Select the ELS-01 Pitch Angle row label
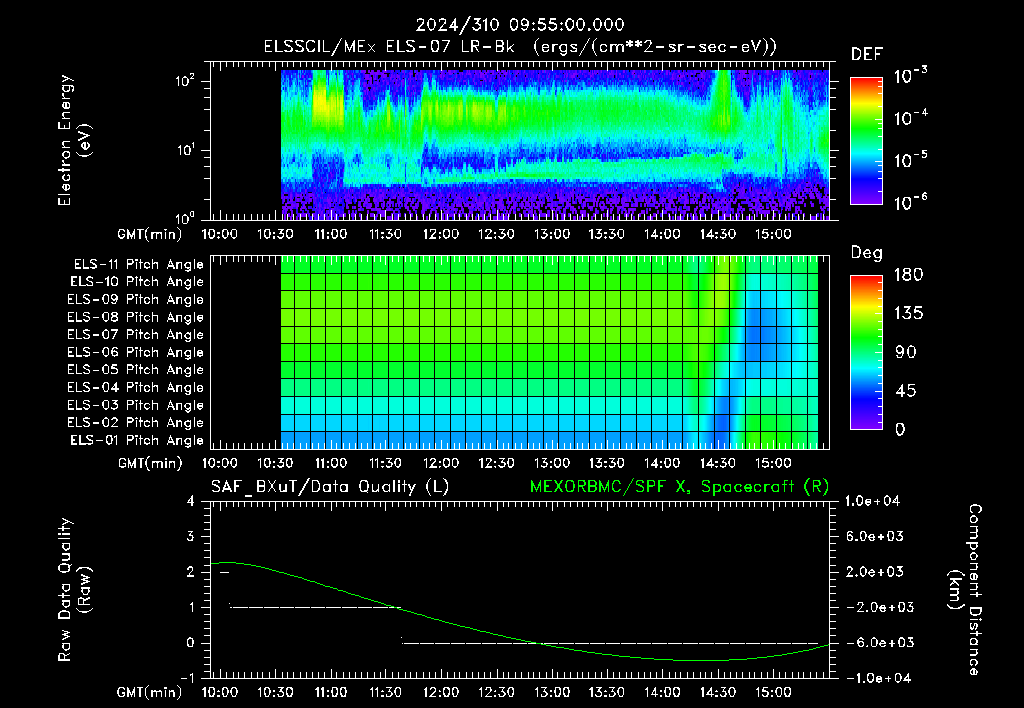Viewport: 1024px width, 708px height. click(x=137, y=440)
